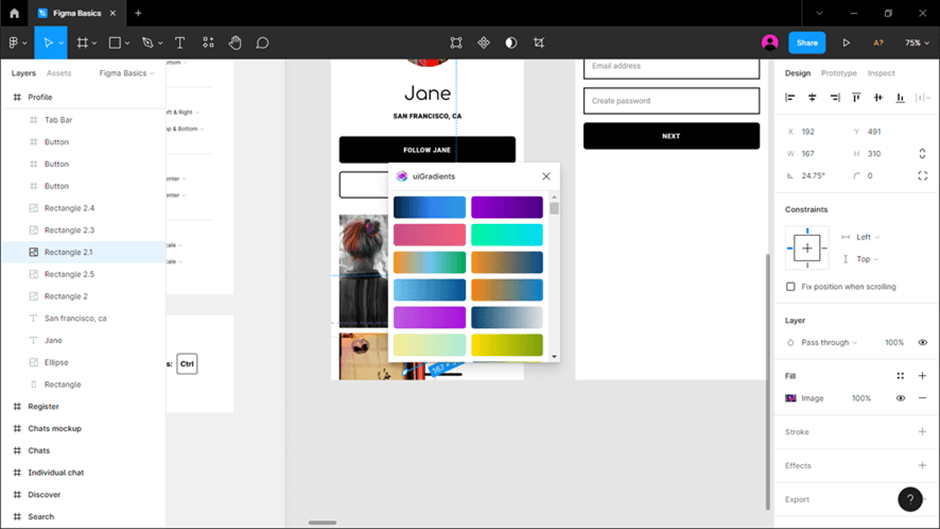Switch to the Prototype tab
This screenshot has height=529, width=940.
point(839,73)
